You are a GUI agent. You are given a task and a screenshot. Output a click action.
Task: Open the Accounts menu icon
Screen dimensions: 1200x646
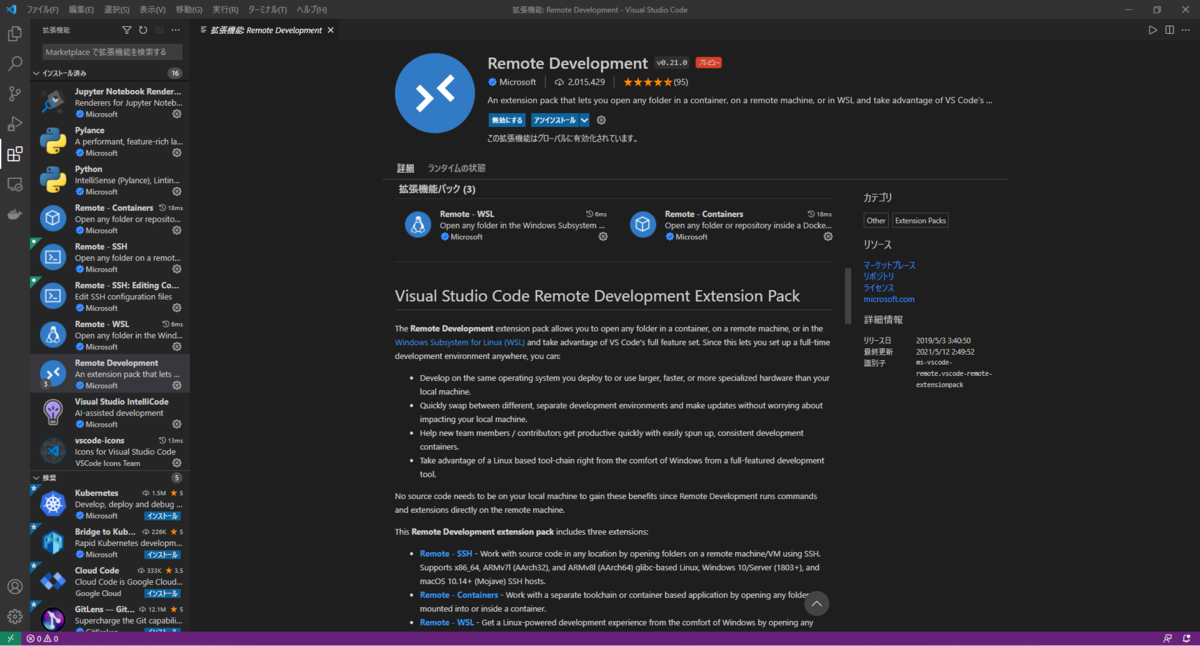[x=15, y=587]
